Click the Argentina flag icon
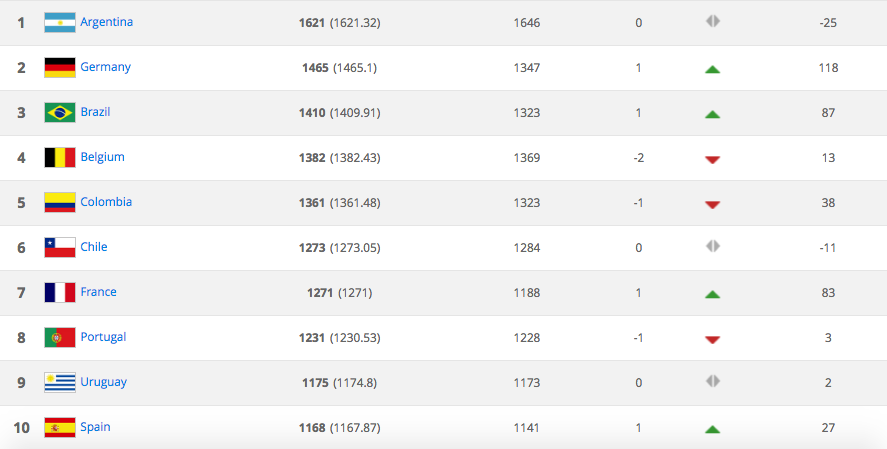Image resolution: width=887 pixels, height=449 pixels. click(59, 23)
